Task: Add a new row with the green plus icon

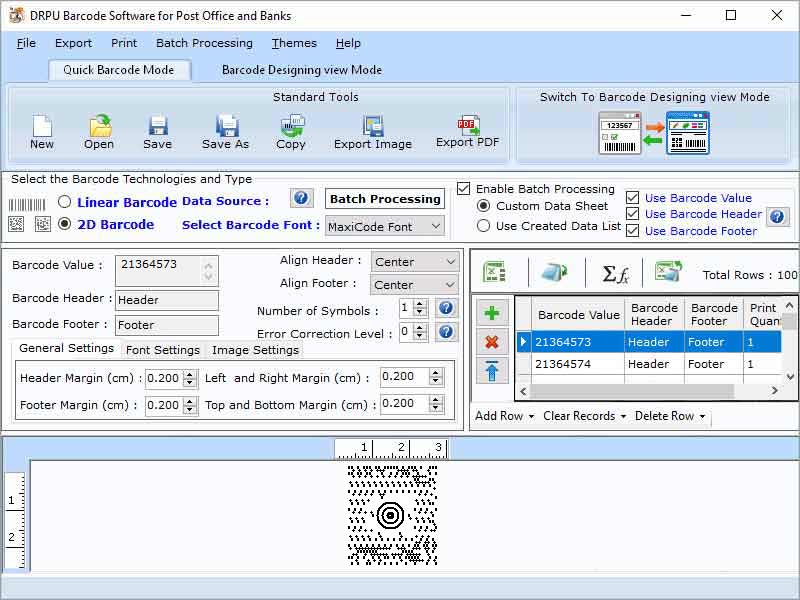Action: point(490,312)
